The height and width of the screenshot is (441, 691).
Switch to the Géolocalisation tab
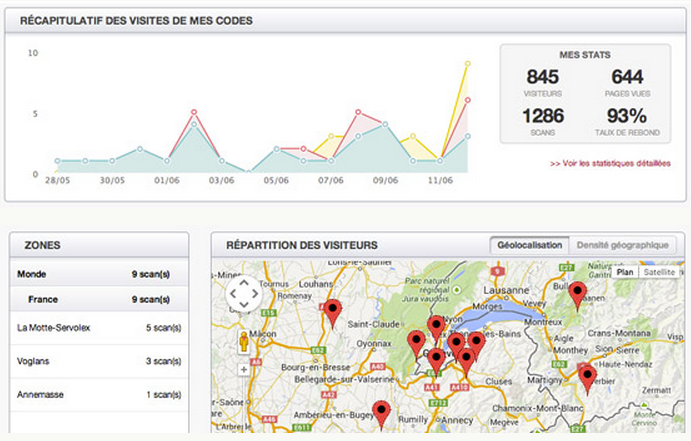tap(529, 245)
